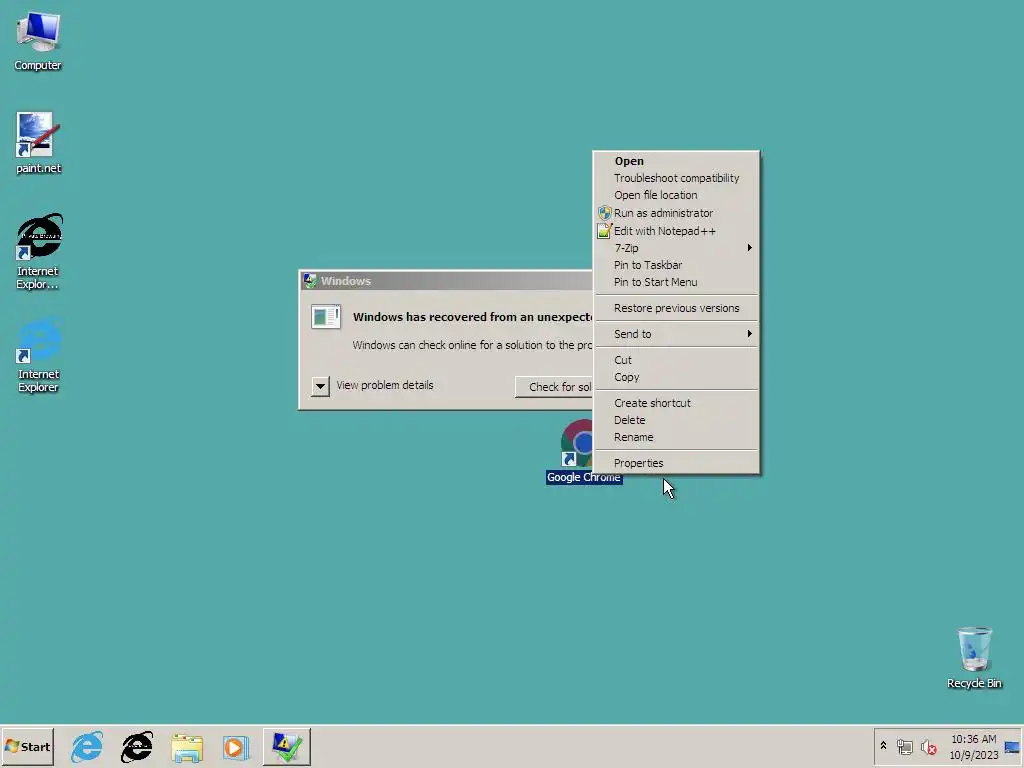
Task: Choose Run as administrator
Action: tap(676, 213)
